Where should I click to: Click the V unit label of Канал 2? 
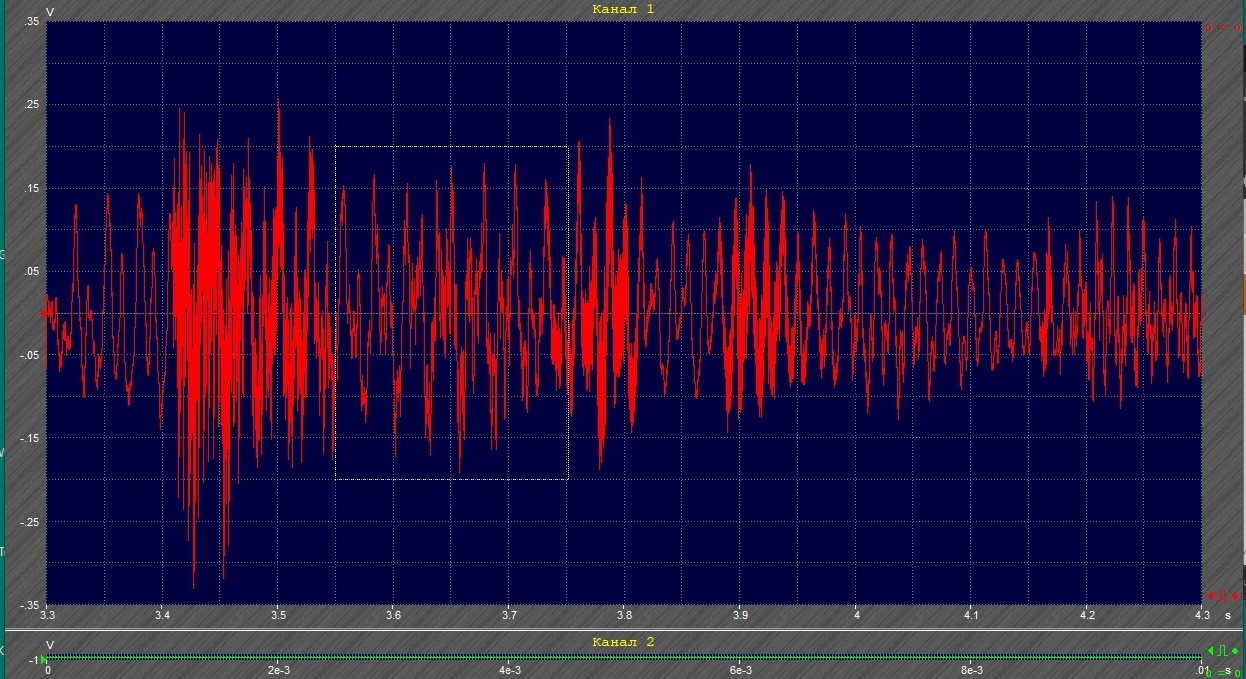(x=50, y=645)
